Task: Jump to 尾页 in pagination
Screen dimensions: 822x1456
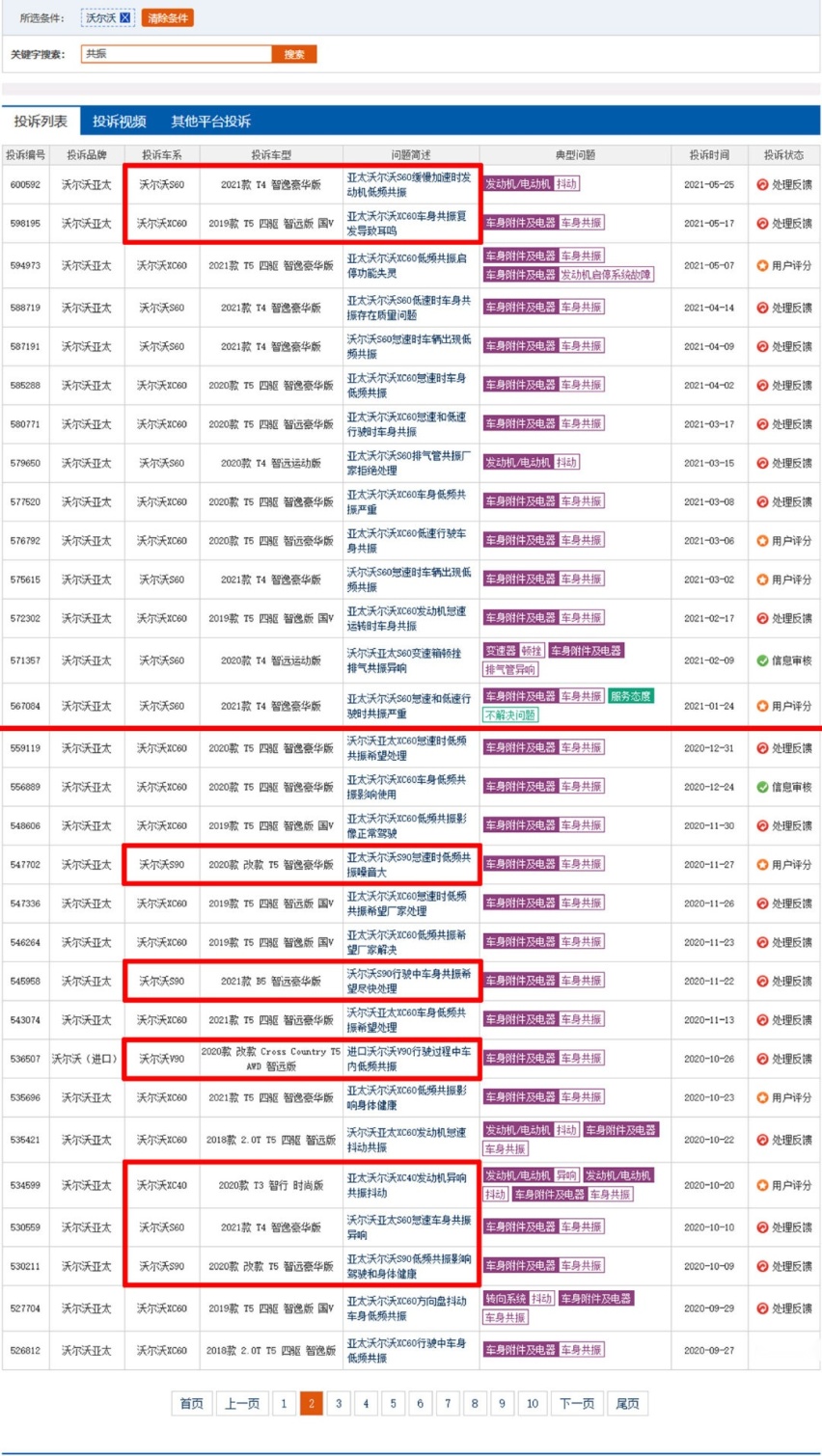Action: click(x=627, y=1403)
